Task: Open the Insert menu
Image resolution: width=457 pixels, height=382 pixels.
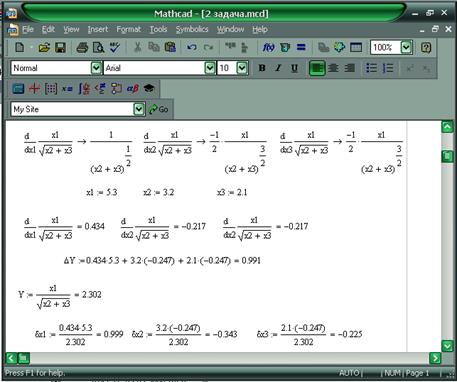Action: (x=98, y=29)
